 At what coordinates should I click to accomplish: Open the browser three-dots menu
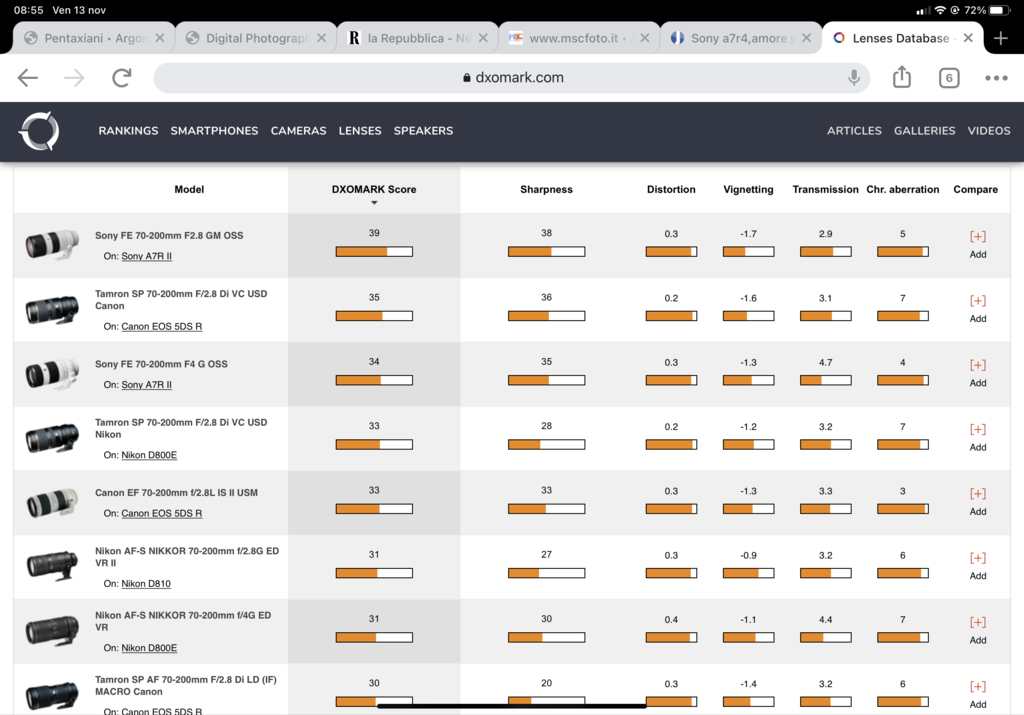996,78
